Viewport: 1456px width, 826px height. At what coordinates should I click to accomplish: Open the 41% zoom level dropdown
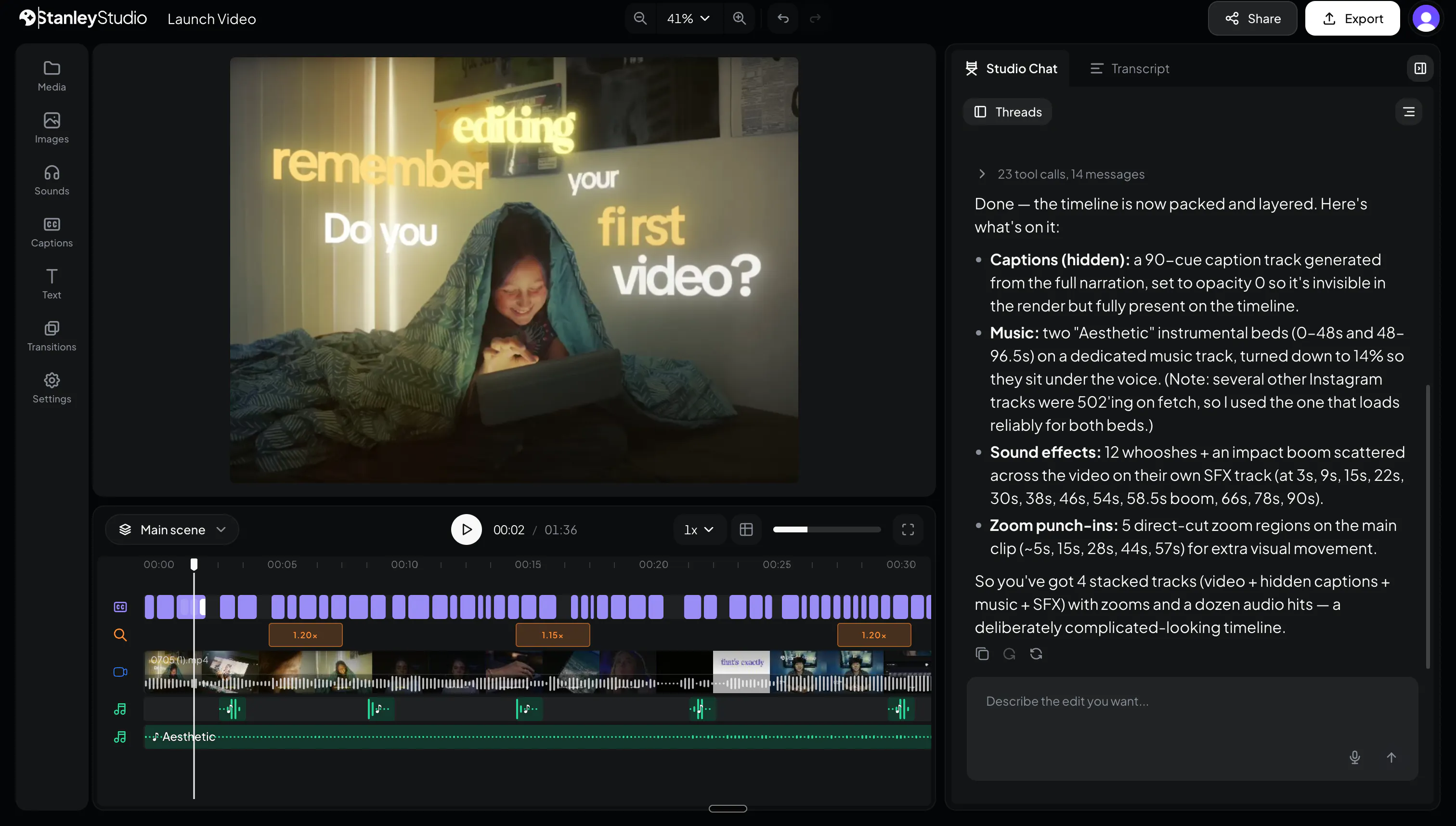pyautogui.click(x=689, y=19)
